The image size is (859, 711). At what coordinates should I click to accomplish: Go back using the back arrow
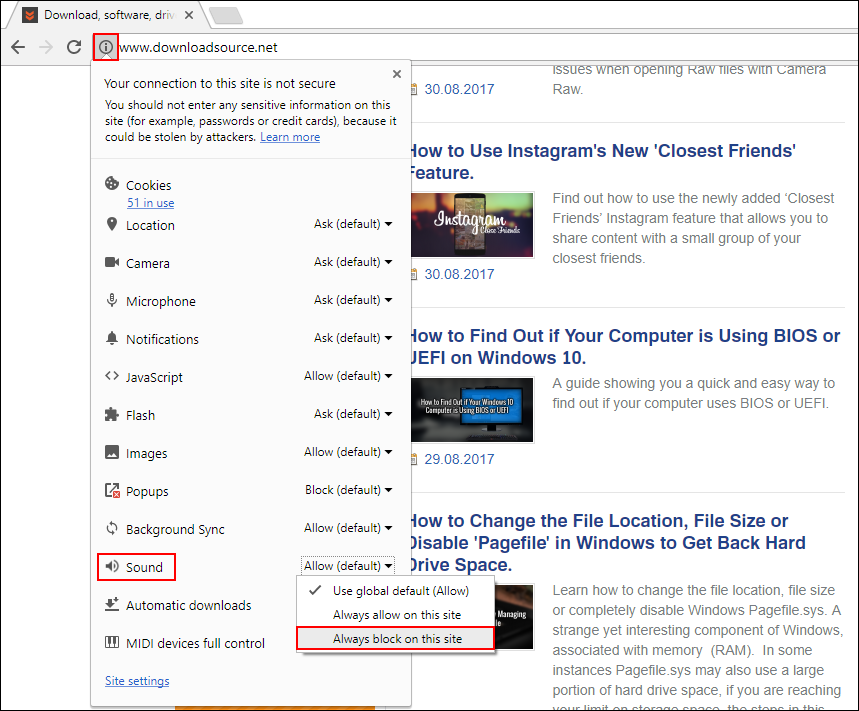coord(18,47)
